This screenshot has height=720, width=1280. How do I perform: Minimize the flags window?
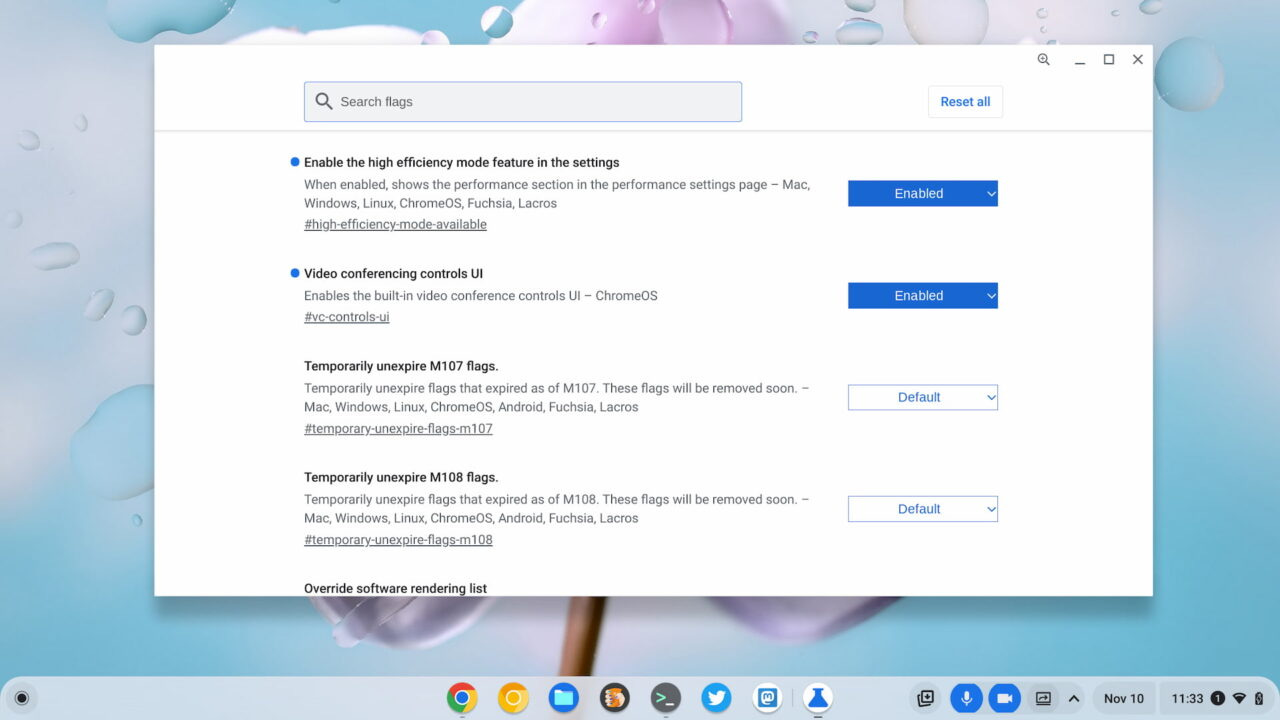[x=1080, y=60]
